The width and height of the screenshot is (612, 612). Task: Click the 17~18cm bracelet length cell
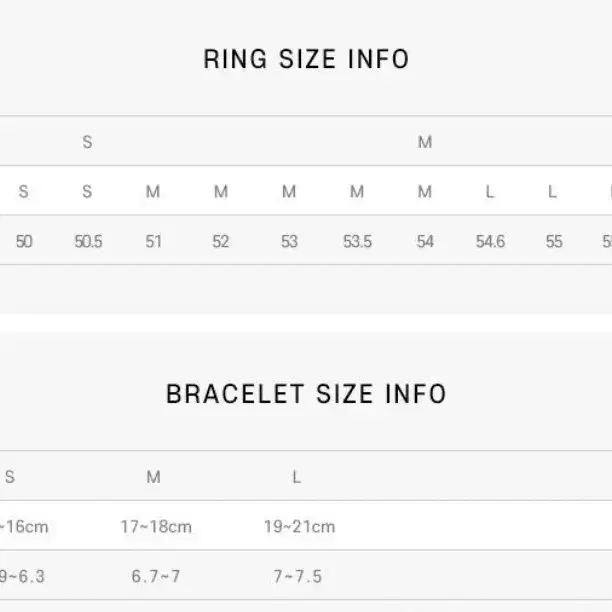pyautogui.click(x=156, y=527)
